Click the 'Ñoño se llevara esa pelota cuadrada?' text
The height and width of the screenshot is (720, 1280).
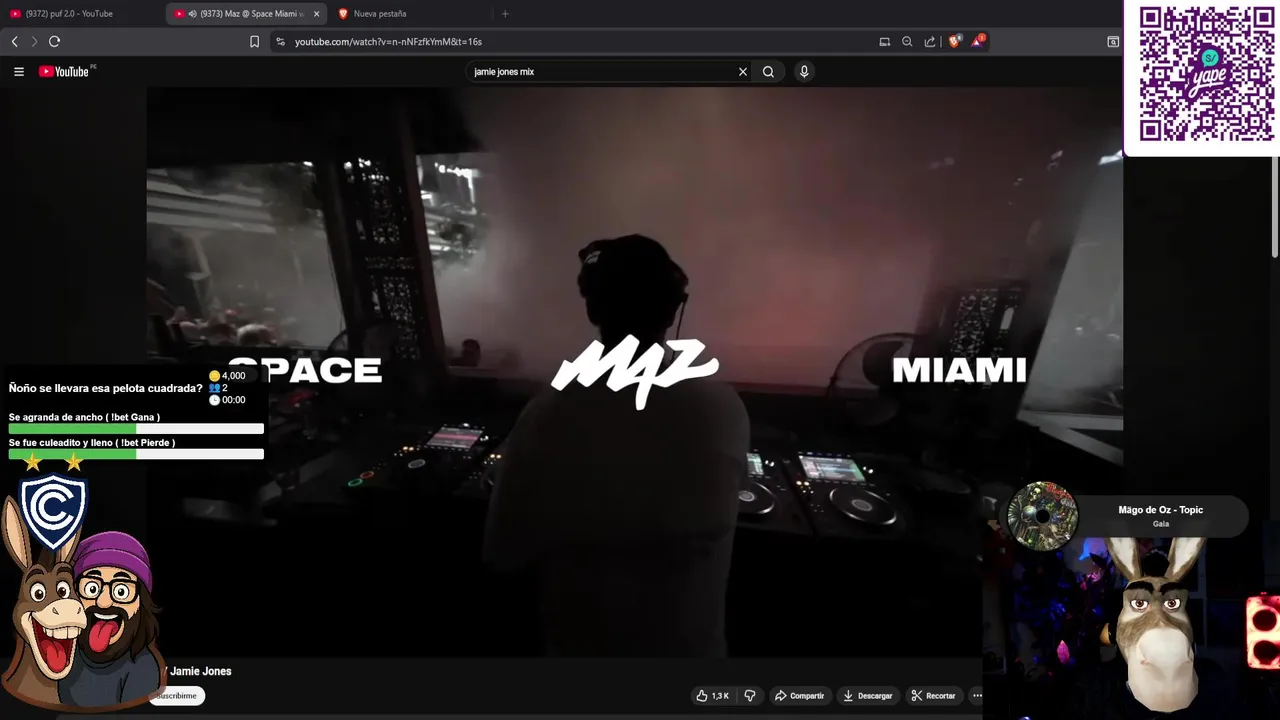pos(105,388)
